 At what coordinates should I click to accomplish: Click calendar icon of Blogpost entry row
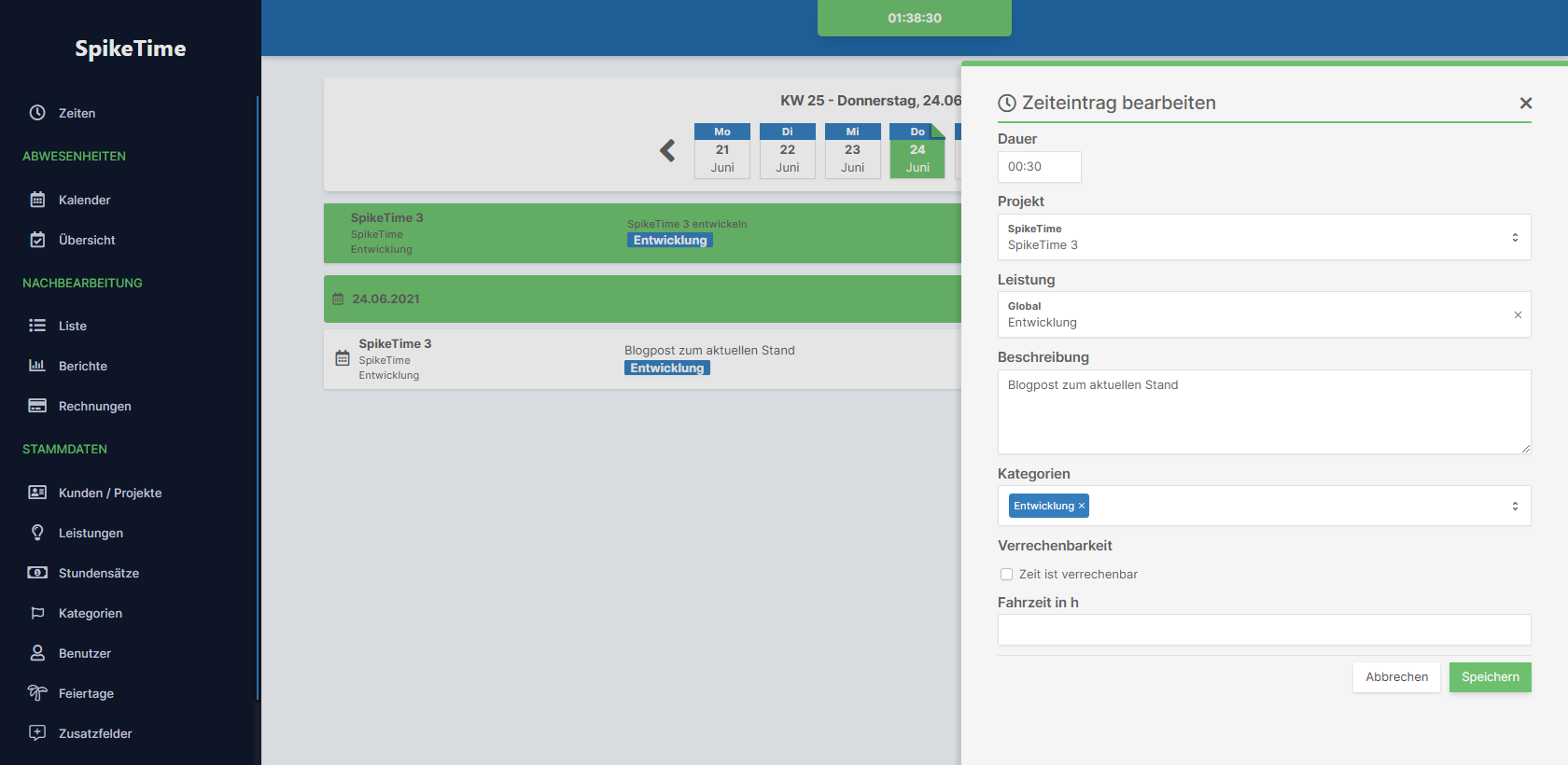point(343,358)
